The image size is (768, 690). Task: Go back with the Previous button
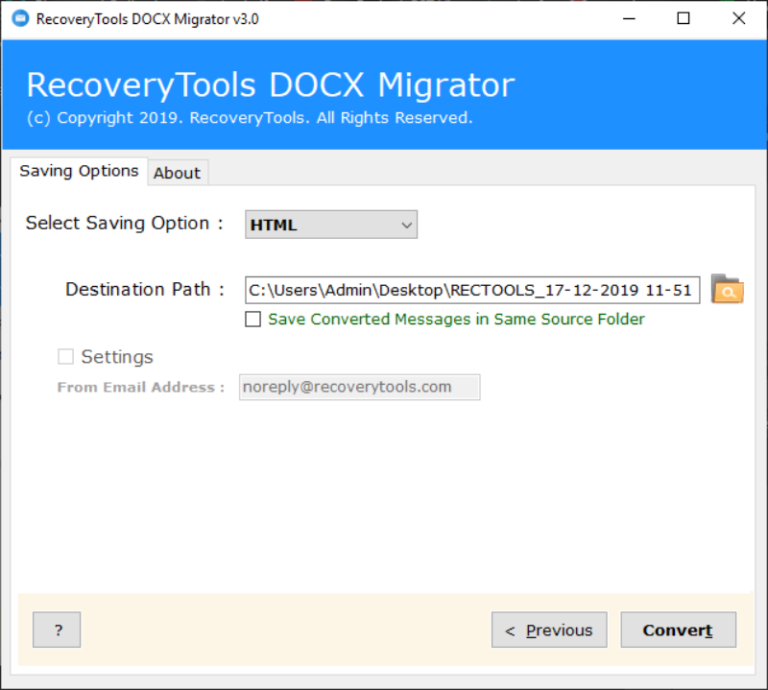[x=549, y=630]
